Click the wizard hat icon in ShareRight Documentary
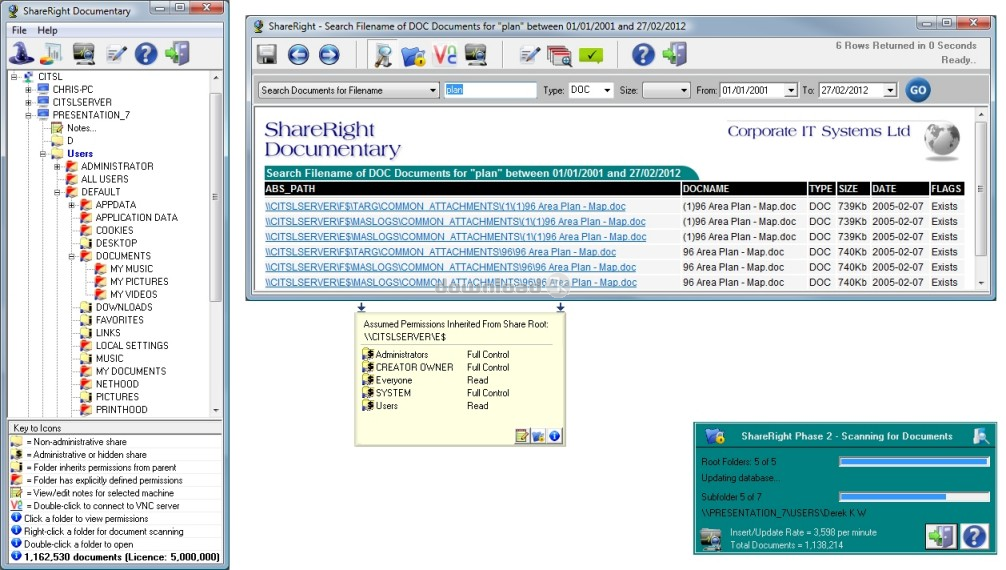The image size is (1006, 570). coord(21,53)
